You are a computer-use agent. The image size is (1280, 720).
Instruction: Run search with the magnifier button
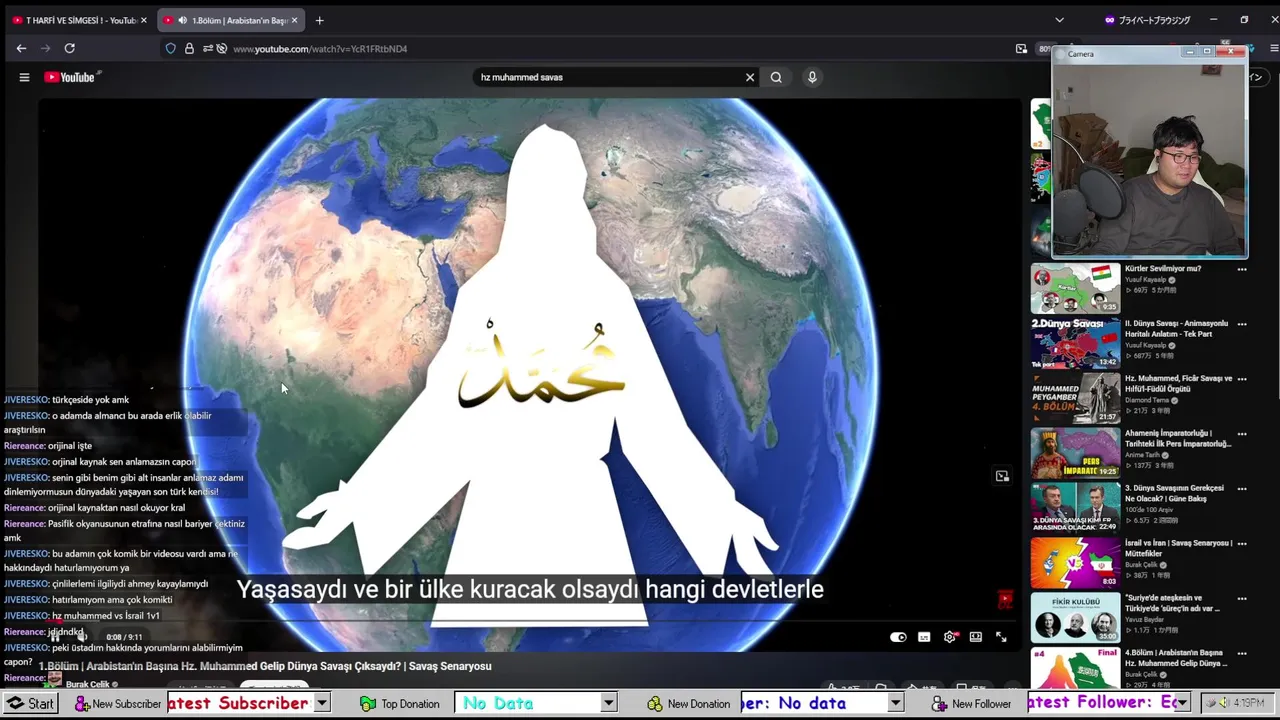[776, 77]
